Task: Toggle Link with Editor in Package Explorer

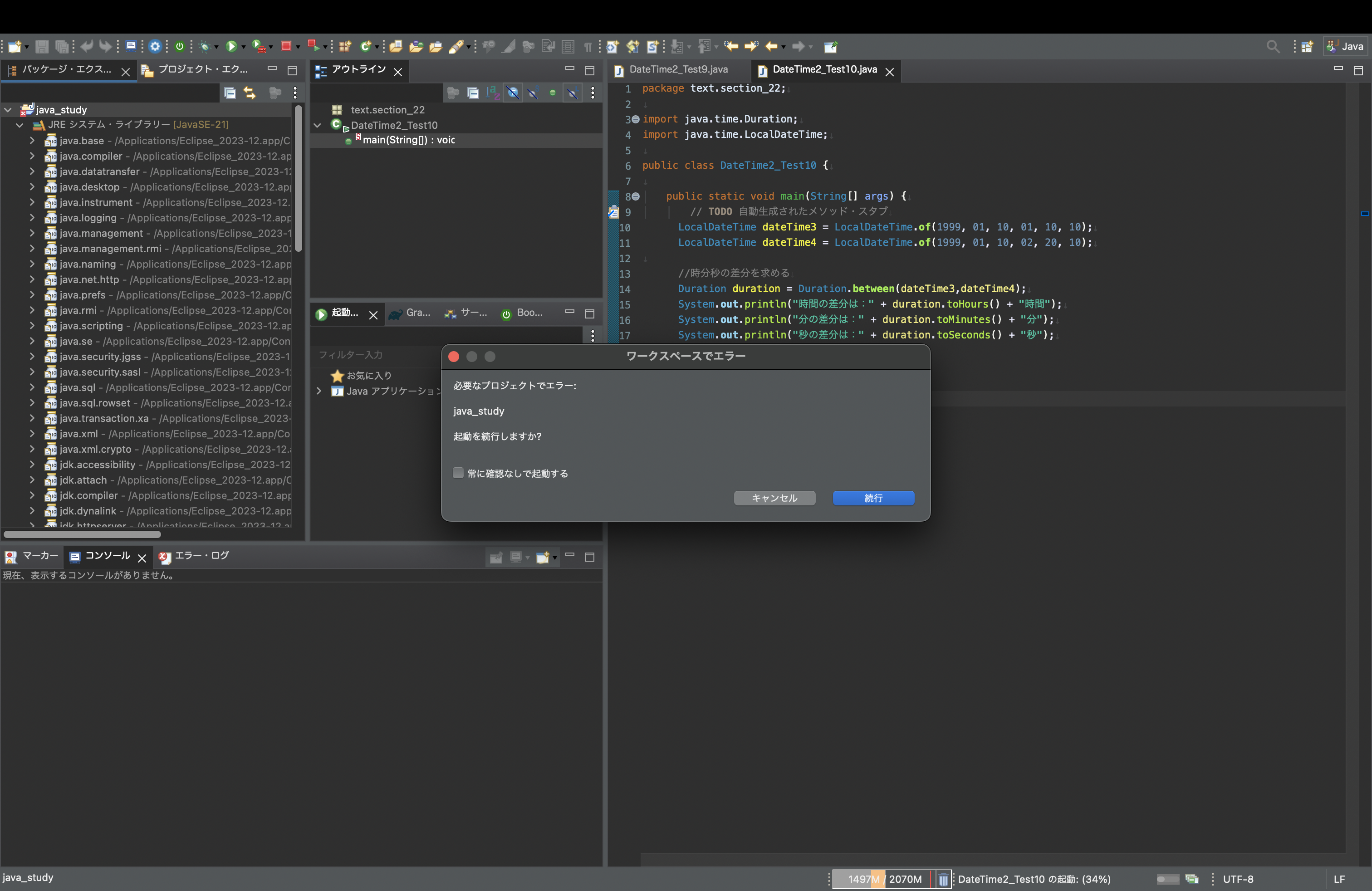Action: click(250, 93)
